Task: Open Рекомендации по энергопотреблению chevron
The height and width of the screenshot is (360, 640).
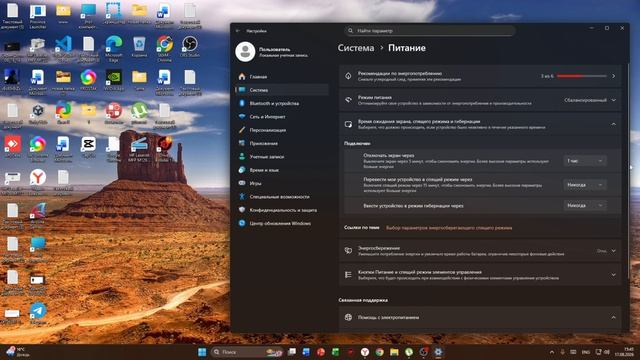Action: coord(613,76)
